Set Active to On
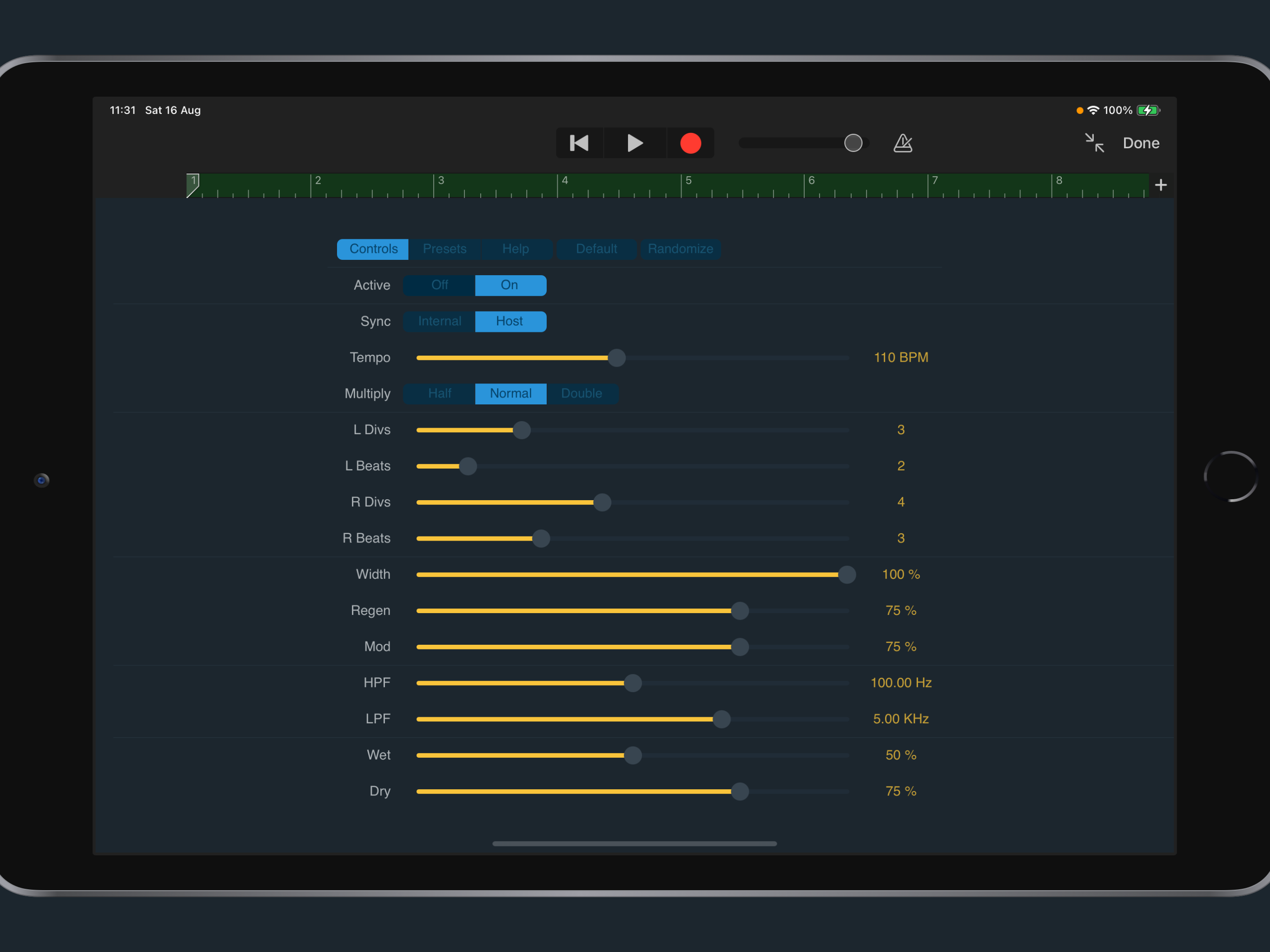Viewport: 1270px width, 952px height. pyautogui.click(x=510, y=285)
